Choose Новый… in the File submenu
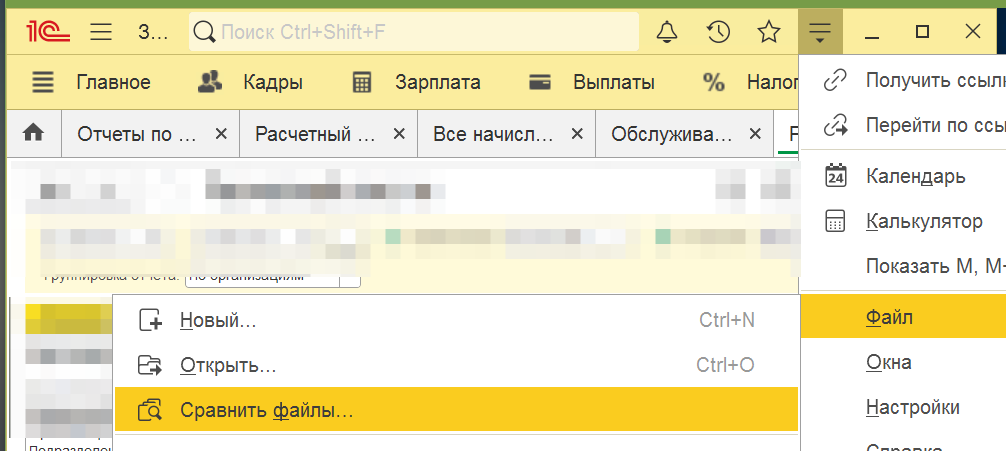This screenshot has height=451, width=1006. pyautogui.click(x=456, y=320)
